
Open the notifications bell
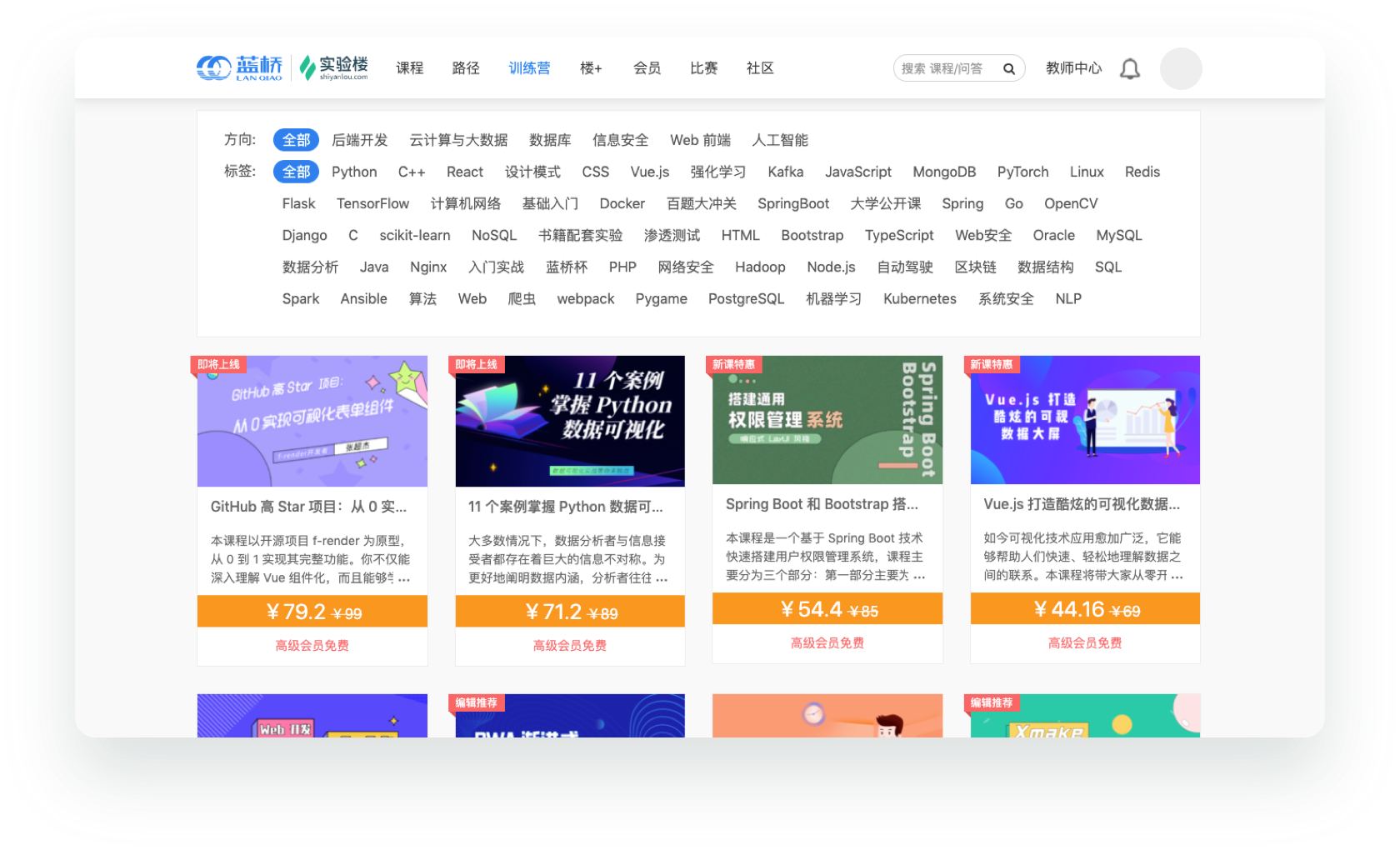click(x=1129, y=69)
